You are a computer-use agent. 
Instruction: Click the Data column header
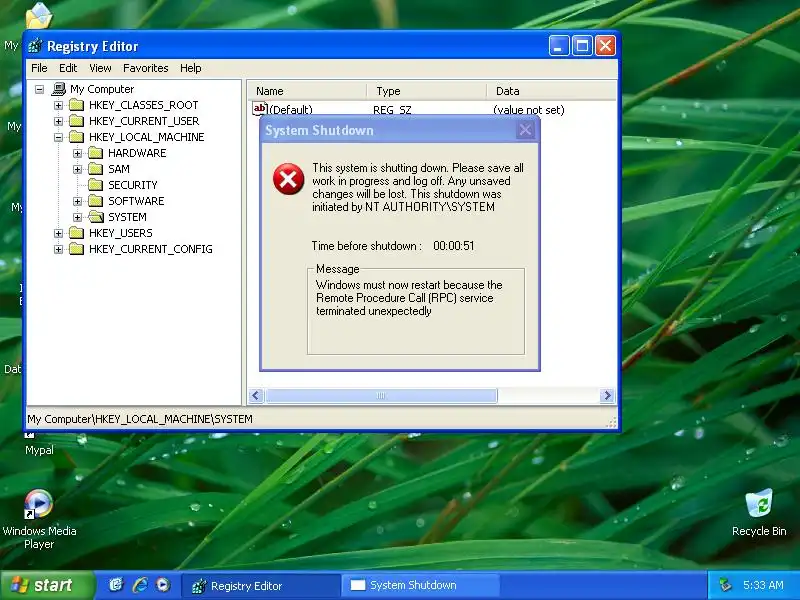(551, 91)
